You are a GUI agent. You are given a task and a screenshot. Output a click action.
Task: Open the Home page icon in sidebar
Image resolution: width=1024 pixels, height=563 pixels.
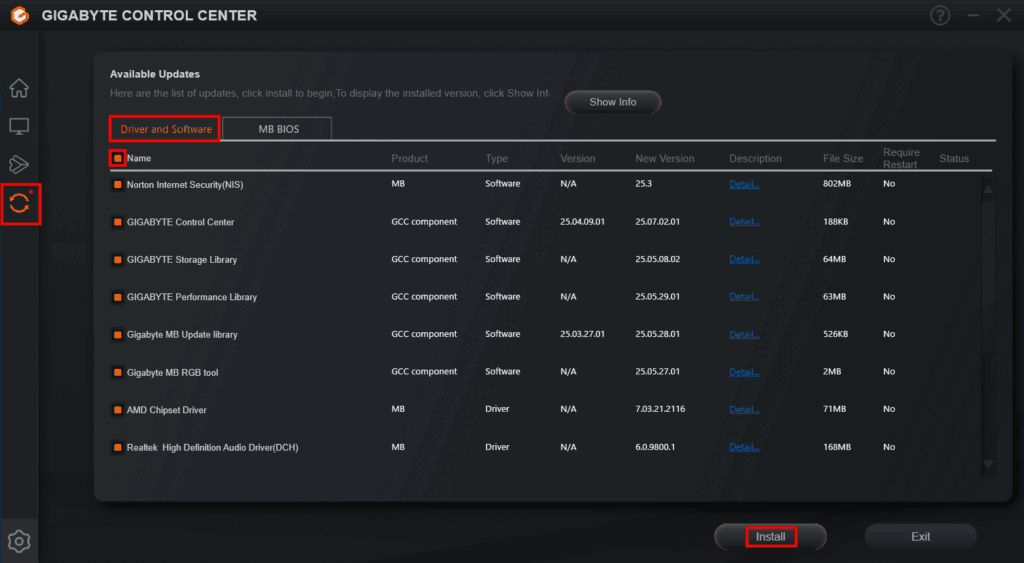(x=19, y=88)
